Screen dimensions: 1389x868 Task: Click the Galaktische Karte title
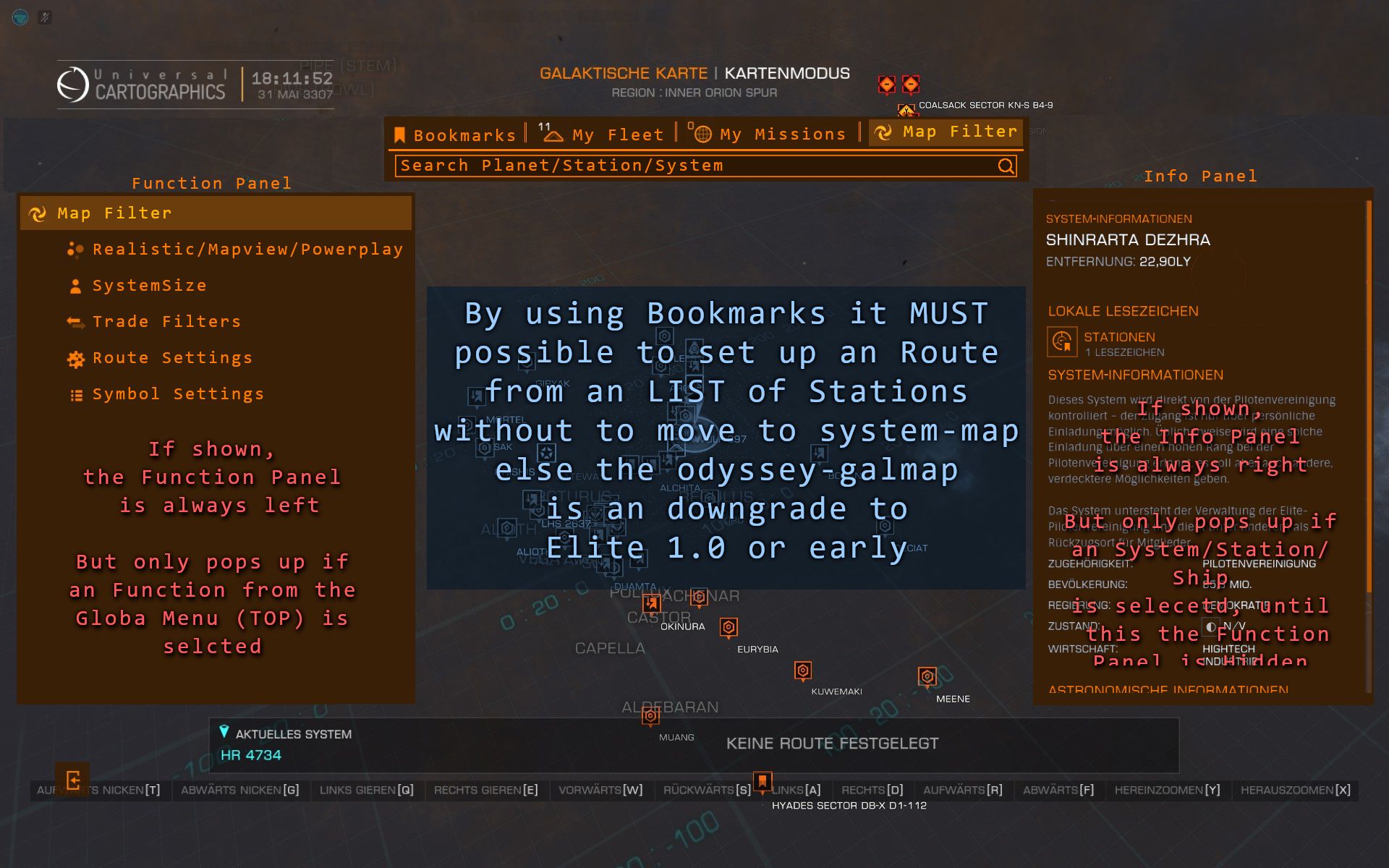tap(624, 73)
